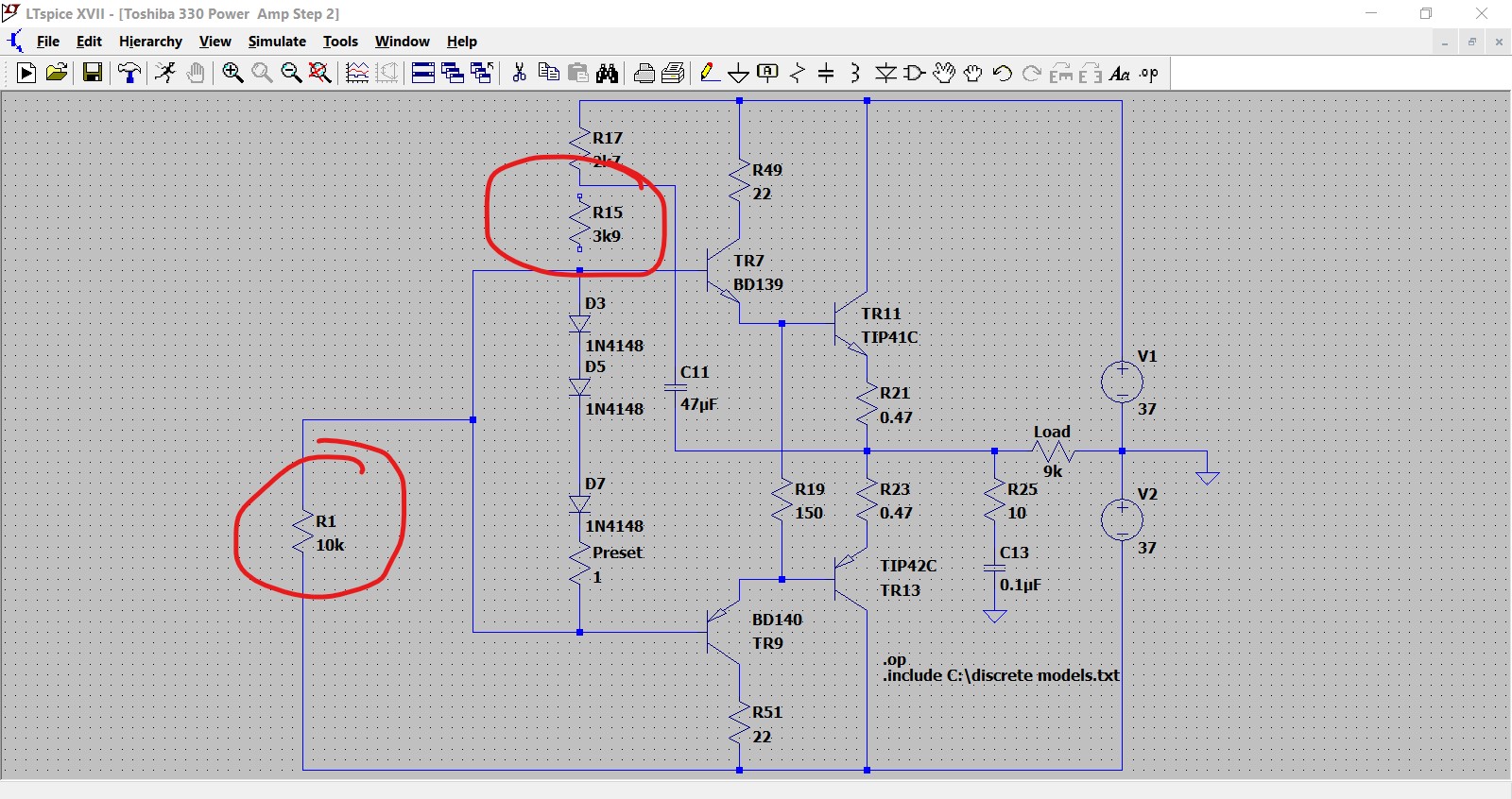
Task: Open the Component (logic gate) picker
Action: [x=915, y=73]
